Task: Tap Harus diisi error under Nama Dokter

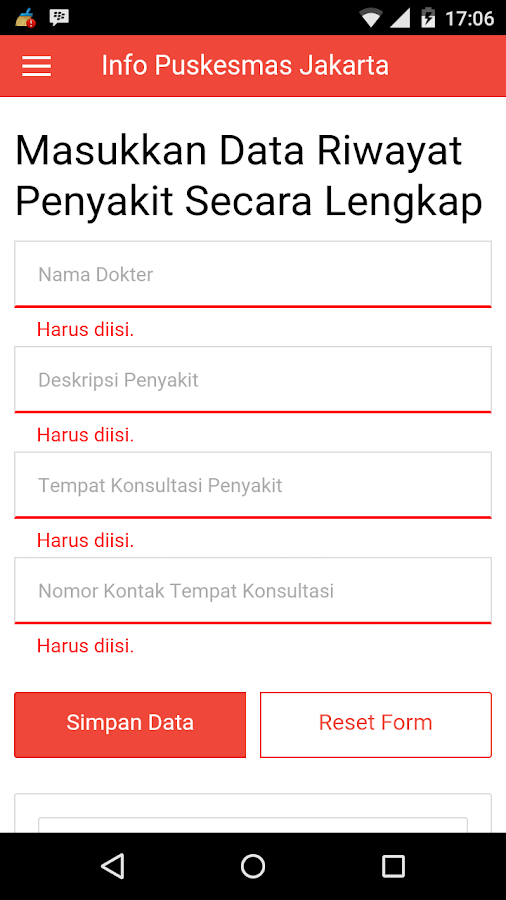Action: [85, 329]
